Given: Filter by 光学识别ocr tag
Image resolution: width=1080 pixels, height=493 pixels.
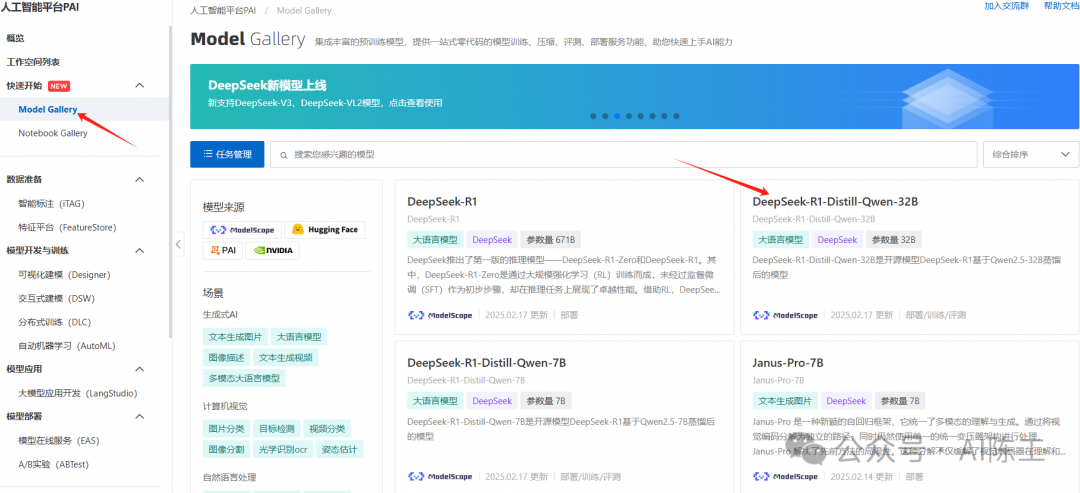Looking at the screenshot, I should coord(282,450).
